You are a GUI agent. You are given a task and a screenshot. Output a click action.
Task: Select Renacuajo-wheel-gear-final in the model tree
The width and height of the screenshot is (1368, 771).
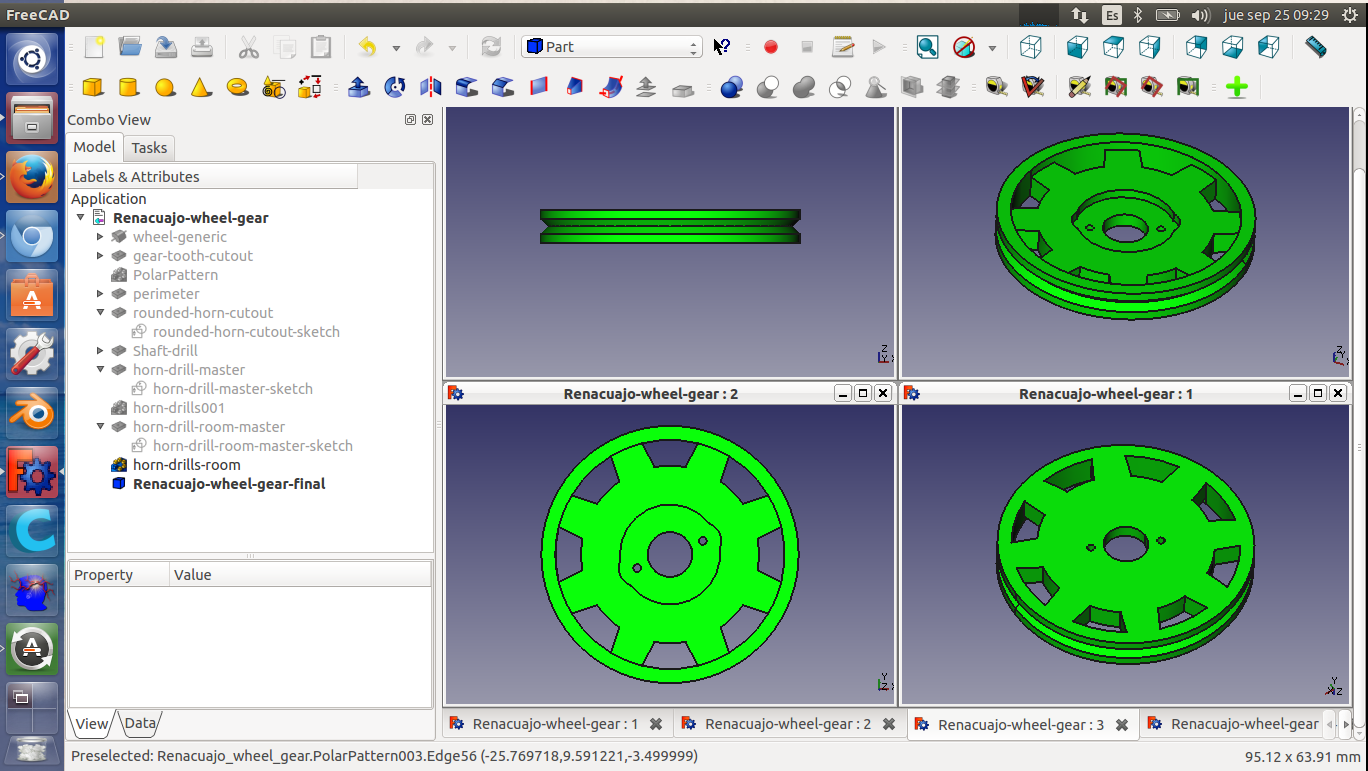pyautogui.click(x=229, y=484)
